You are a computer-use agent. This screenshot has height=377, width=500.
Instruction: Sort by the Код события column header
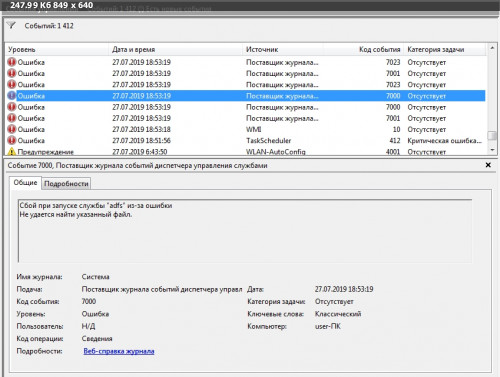(x=363, y=50)
